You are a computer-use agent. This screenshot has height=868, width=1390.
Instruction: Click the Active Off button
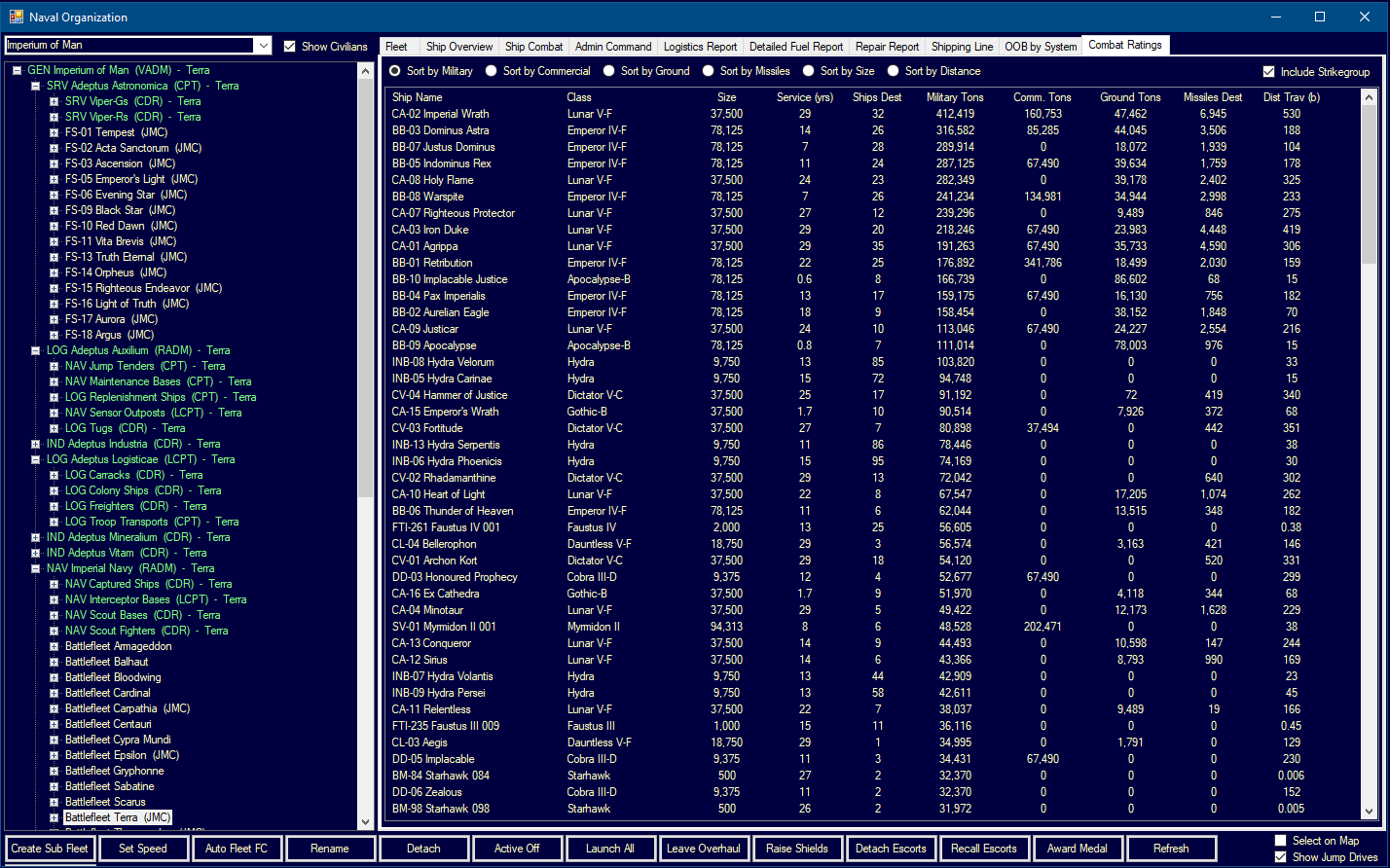pyautogui.click(x=517, y=849)
